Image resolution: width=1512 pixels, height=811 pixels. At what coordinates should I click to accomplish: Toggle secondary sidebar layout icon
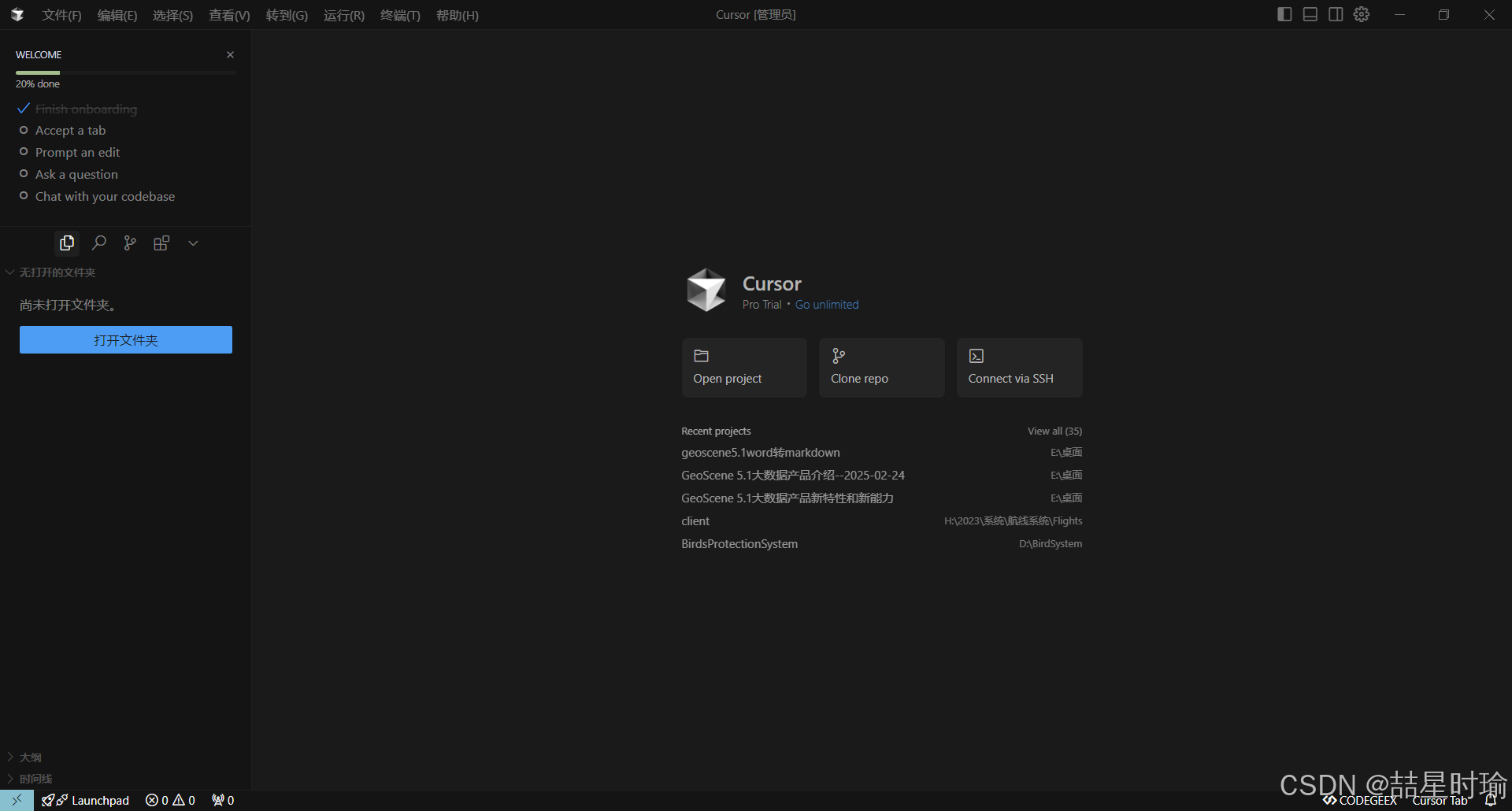click(x=1336, y=14)
